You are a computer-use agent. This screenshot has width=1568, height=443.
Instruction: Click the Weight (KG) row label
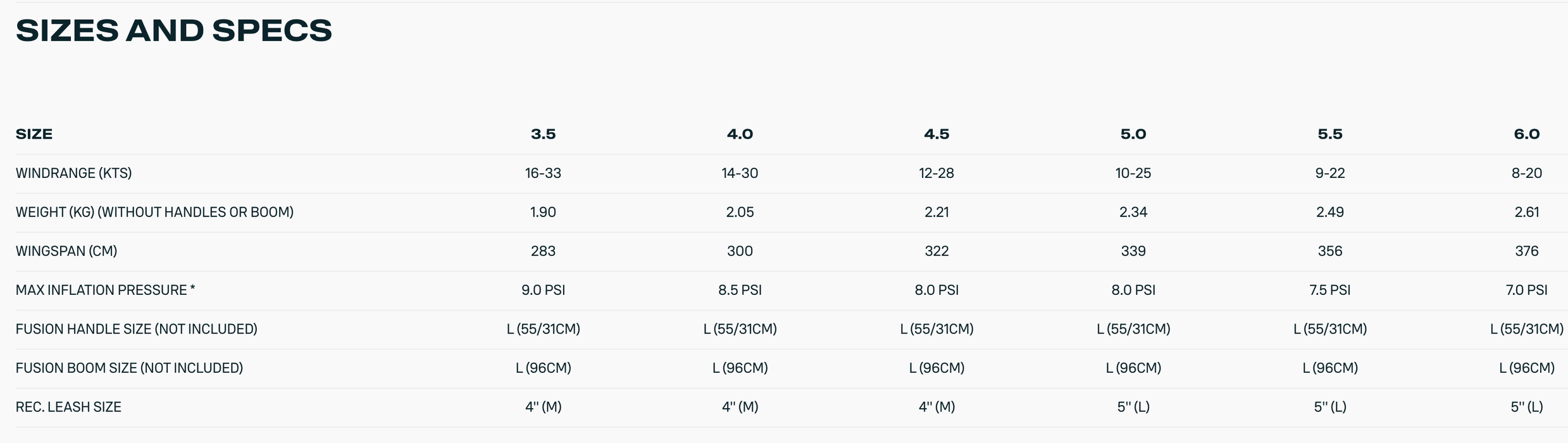coord(154,212)
